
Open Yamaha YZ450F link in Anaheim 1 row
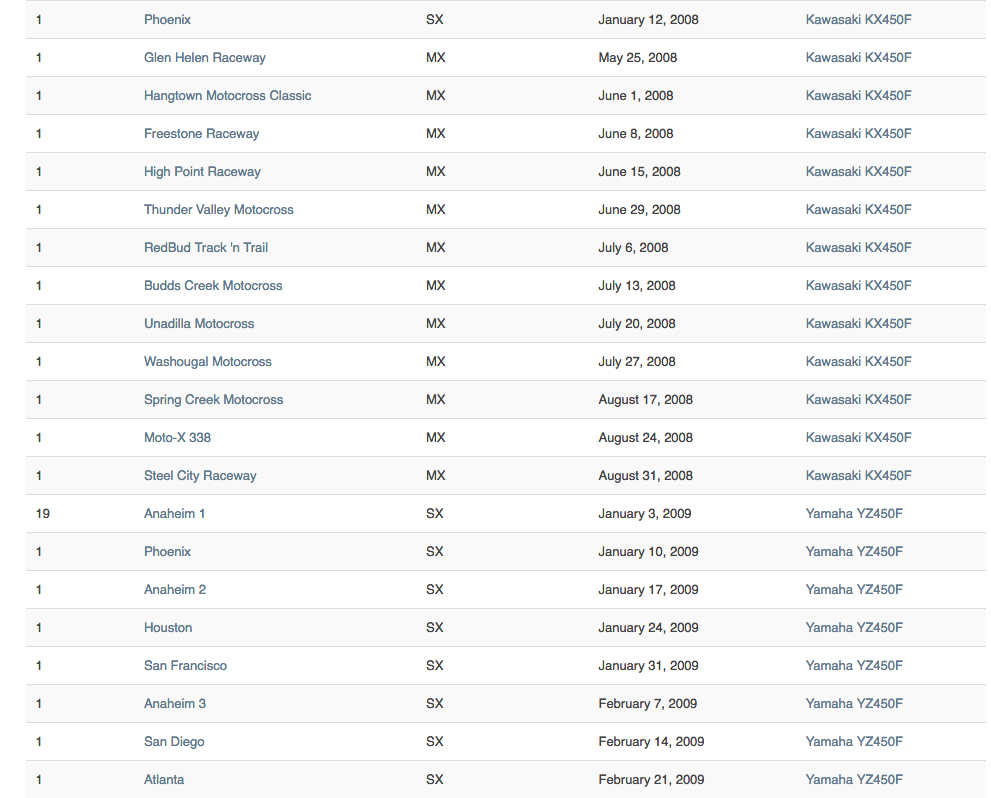[854, 514]
